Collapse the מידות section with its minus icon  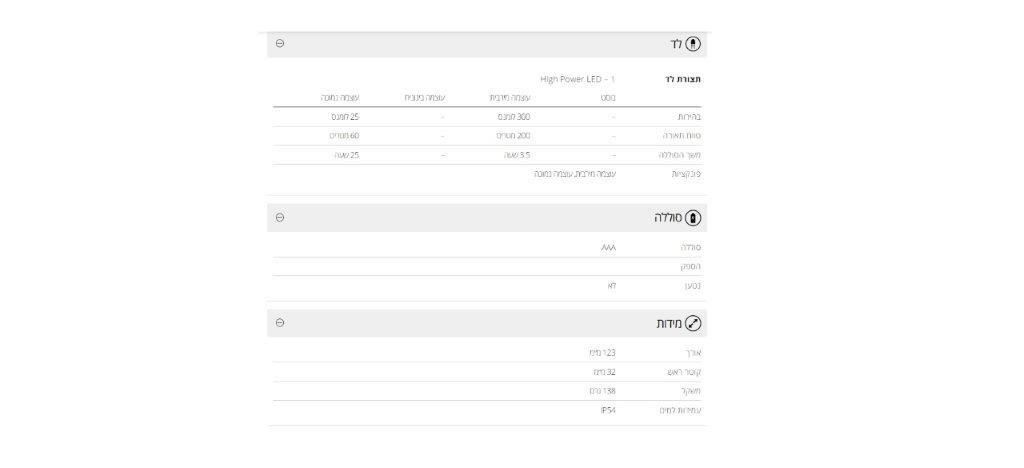(x=280, y=323)
